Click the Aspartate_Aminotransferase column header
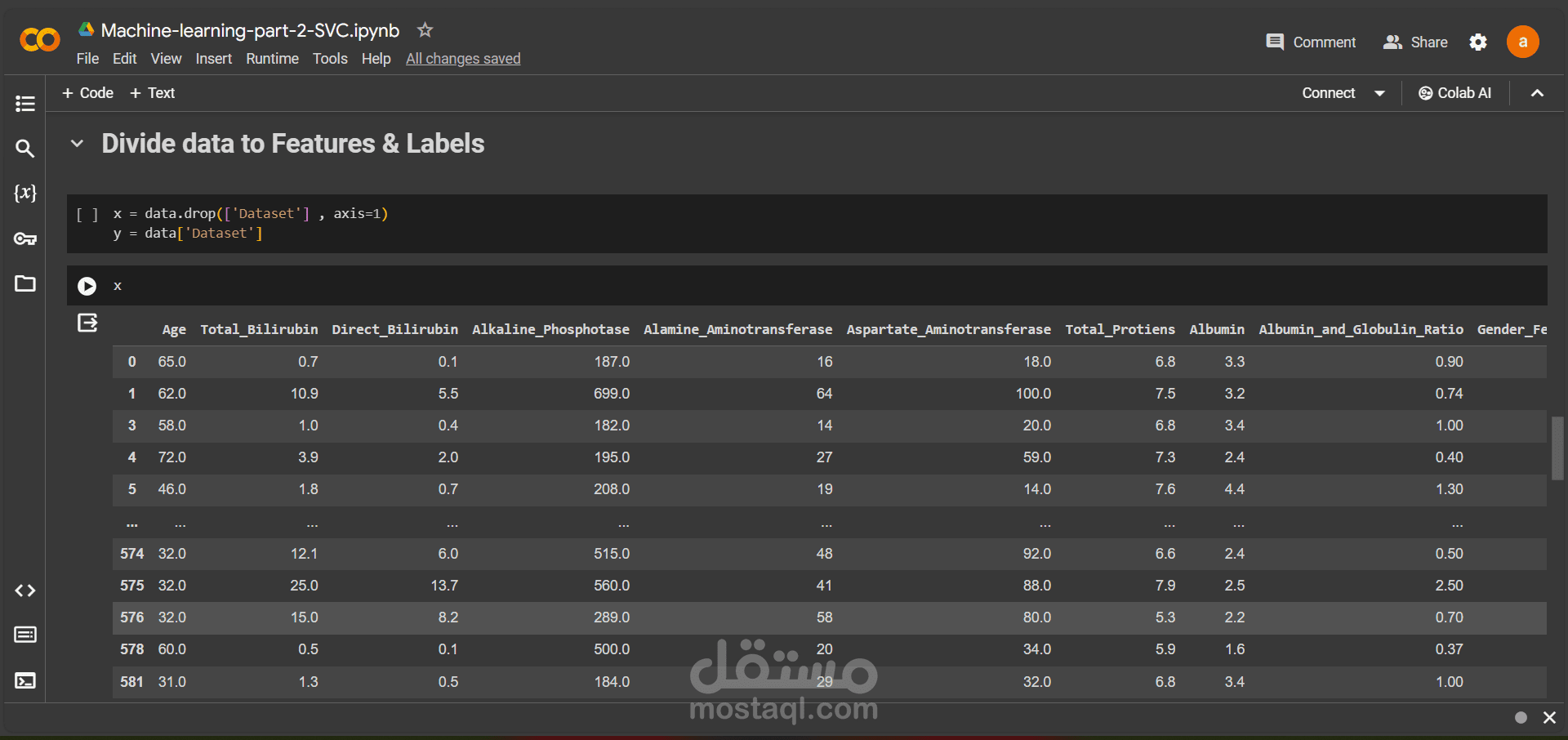The image size is (1568, 740). (x=948, y=329)
